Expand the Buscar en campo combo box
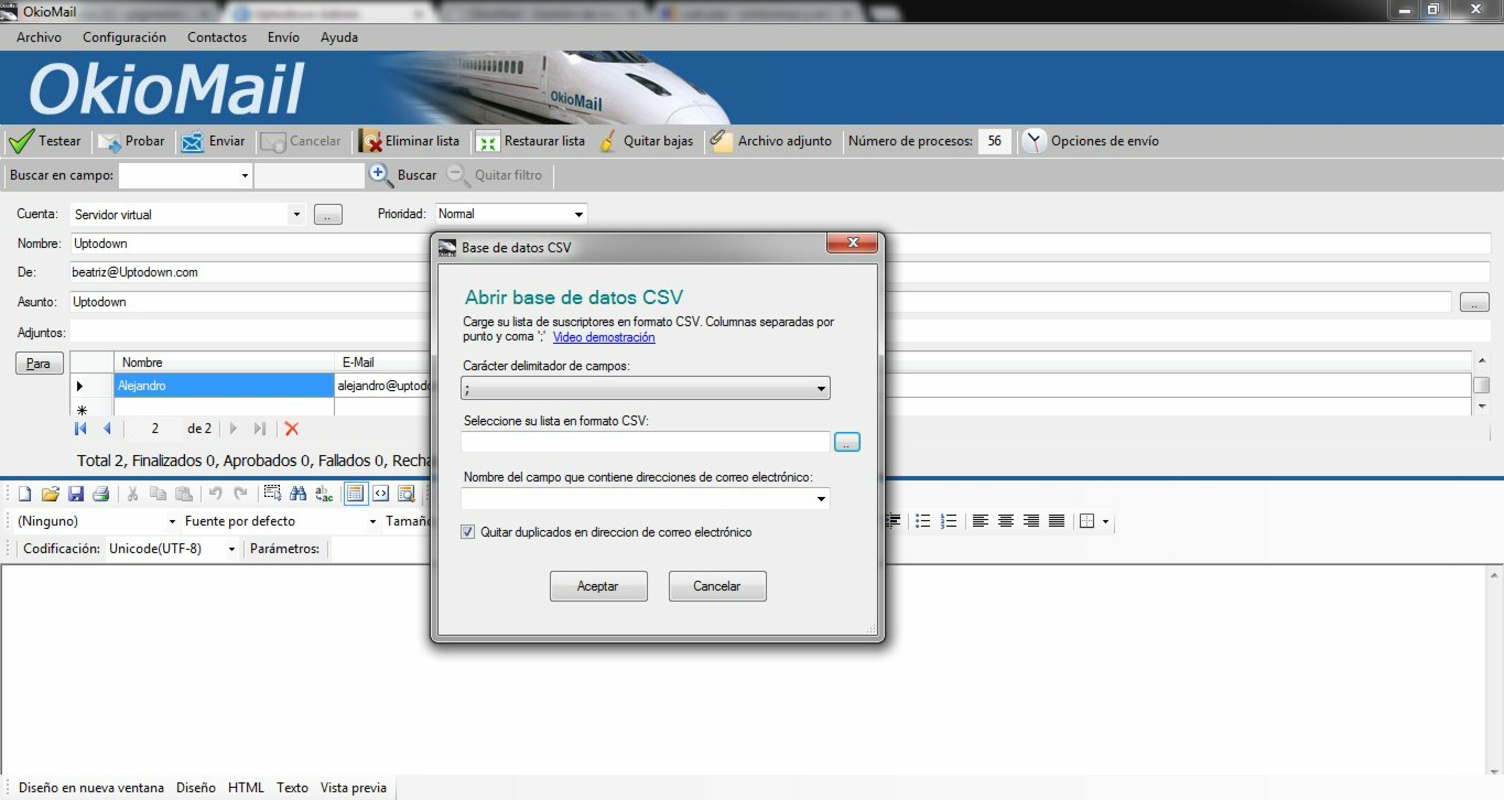 click(244, 175)
